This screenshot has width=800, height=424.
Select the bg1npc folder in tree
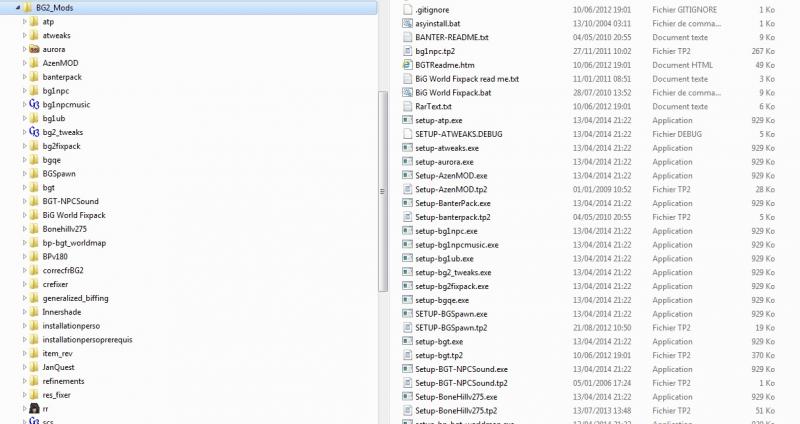[56, 91]
